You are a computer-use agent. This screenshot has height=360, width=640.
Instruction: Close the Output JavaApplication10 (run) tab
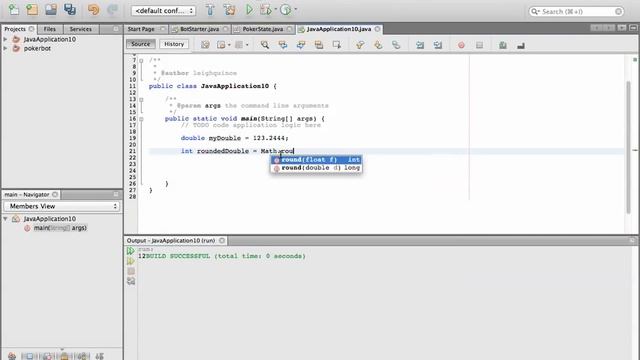pos(222,240)
